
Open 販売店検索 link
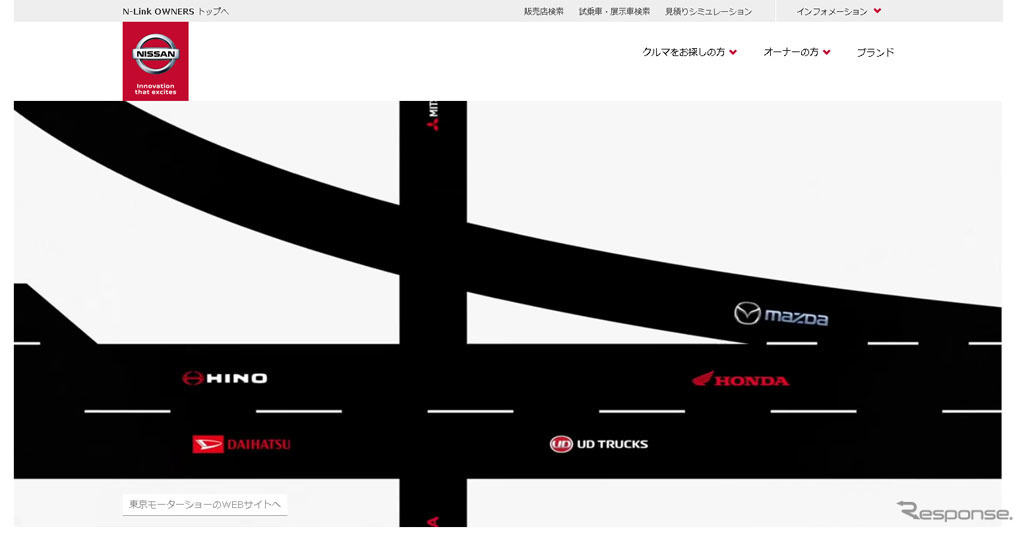pyautogui.click(x=543, y=11)
